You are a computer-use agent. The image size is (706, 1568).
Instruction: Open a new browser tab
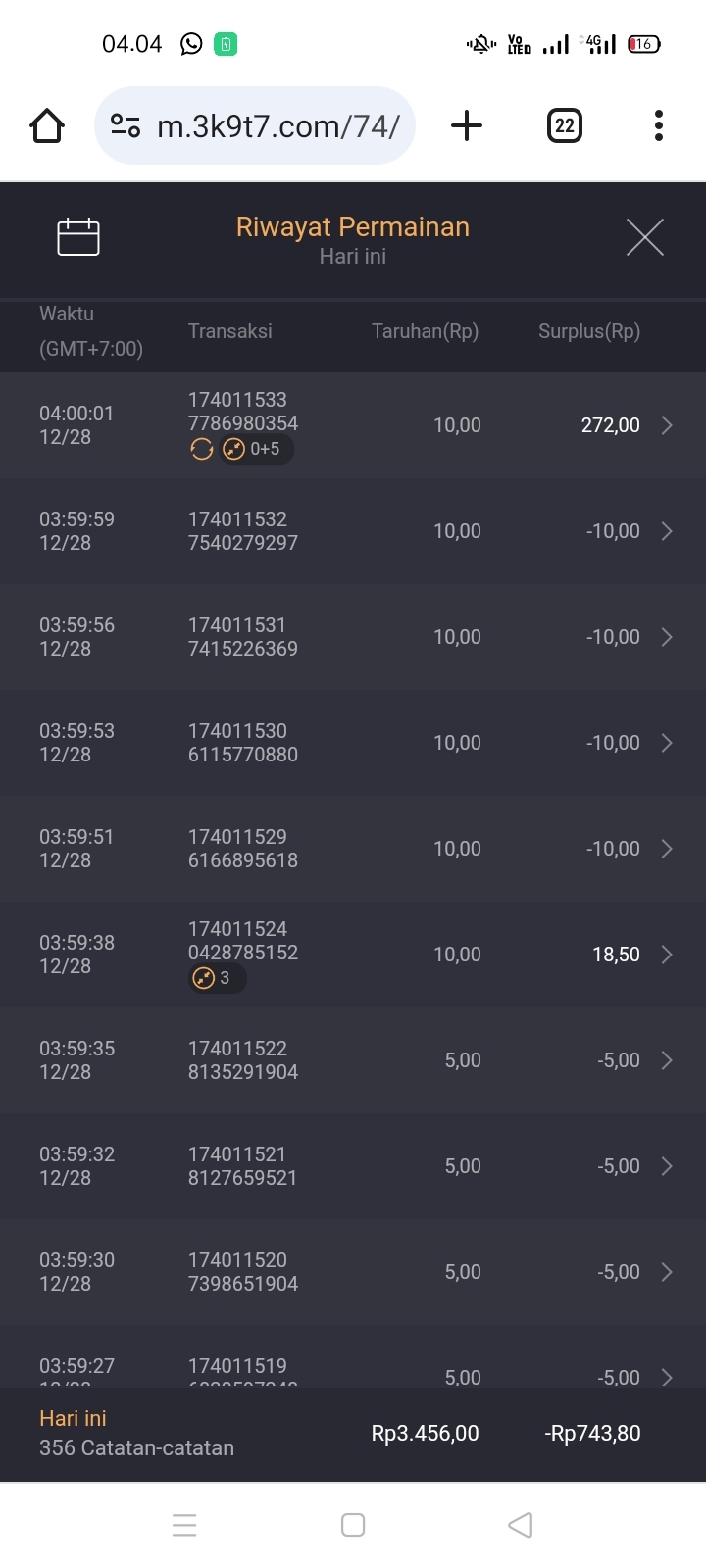click(467, 126)
